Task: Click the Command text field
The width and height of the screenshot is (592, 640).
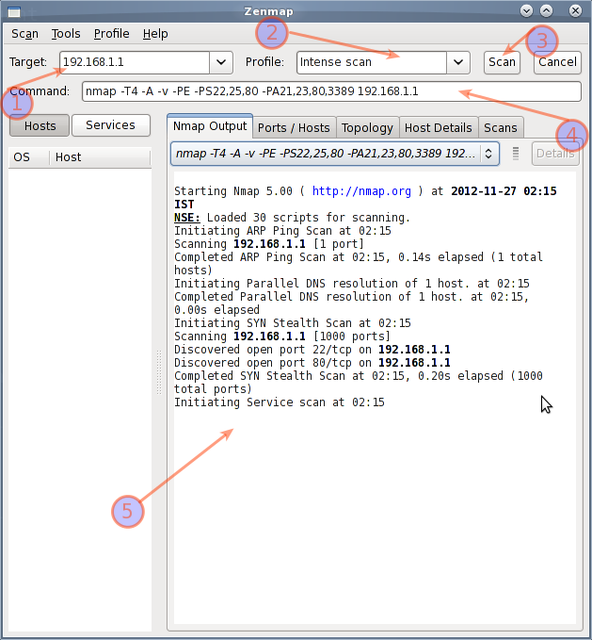Action: (x=332, y=91)
